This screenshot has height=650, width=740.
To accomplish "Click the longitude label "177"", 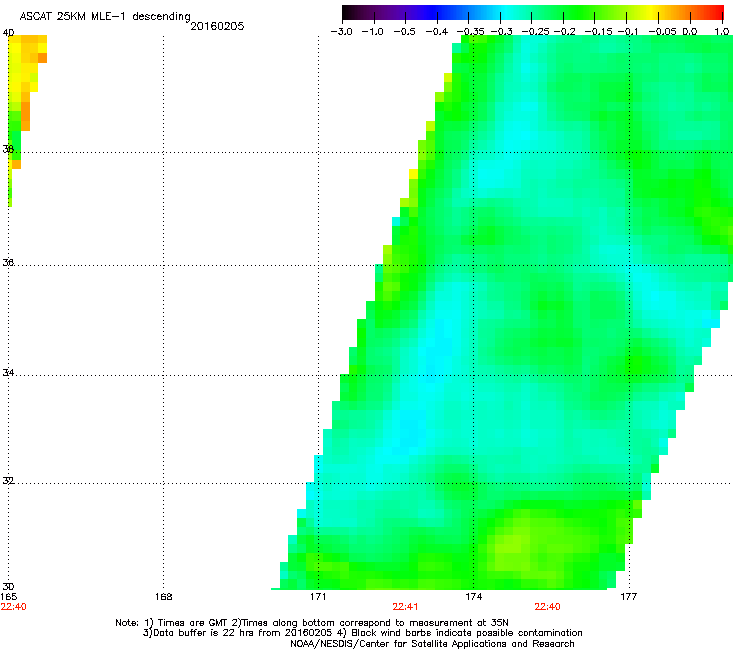I will (x=628, y=597).
